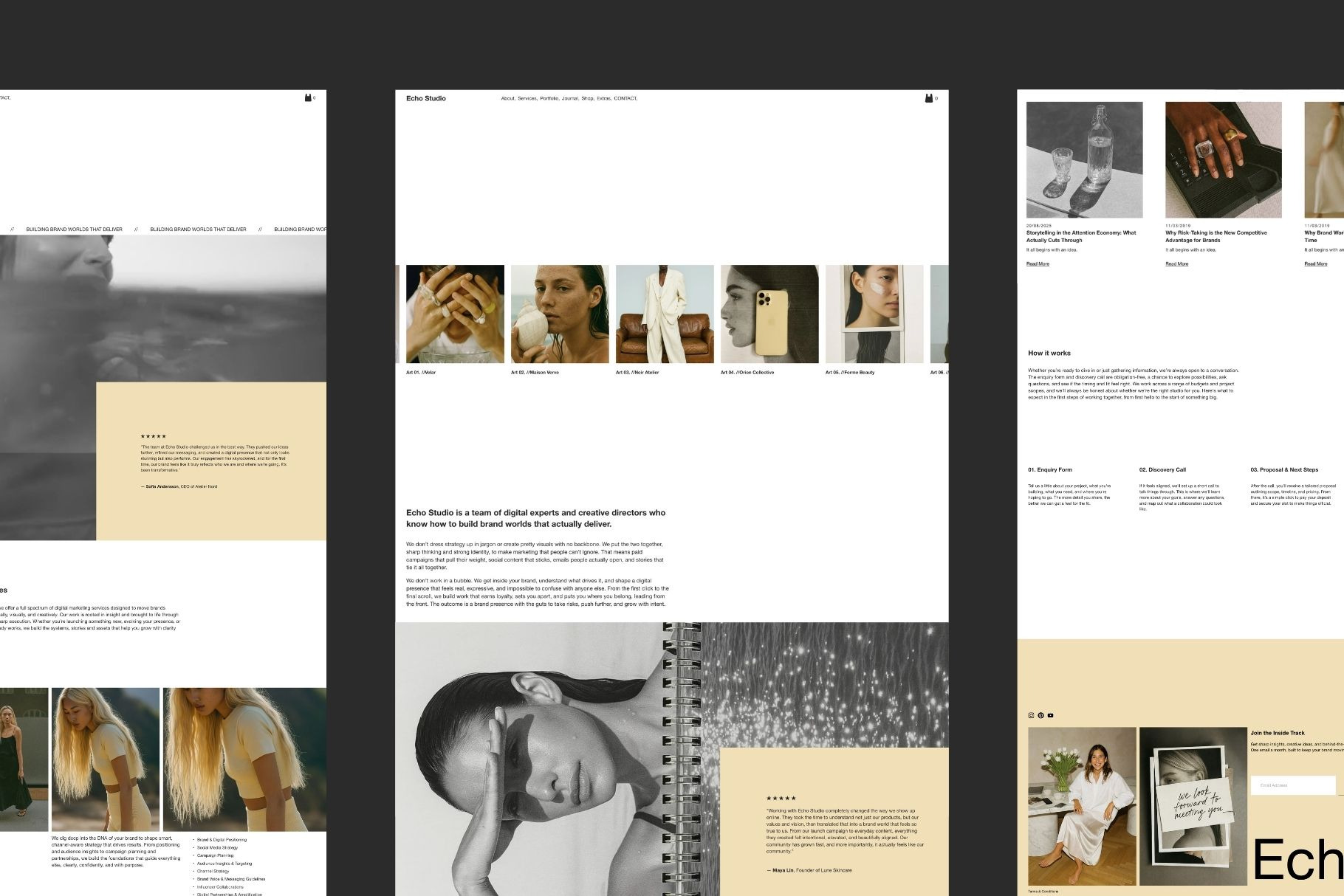Image resolution: width=1344 pixels, height=896 pixels.
Task: Click the 'Art 01. //Velar' caption
Action: point(421,373)
